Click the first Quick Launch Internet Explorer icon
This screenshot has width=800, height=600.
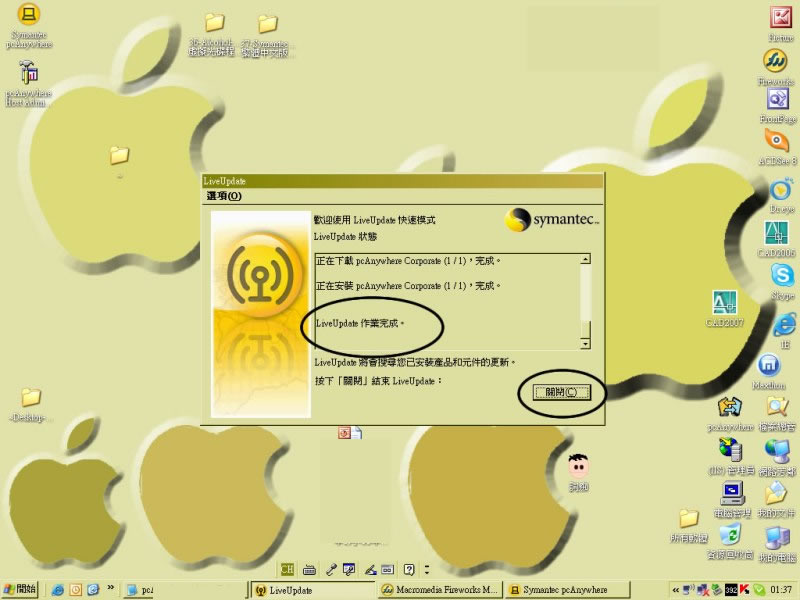(x=58, y=590)
